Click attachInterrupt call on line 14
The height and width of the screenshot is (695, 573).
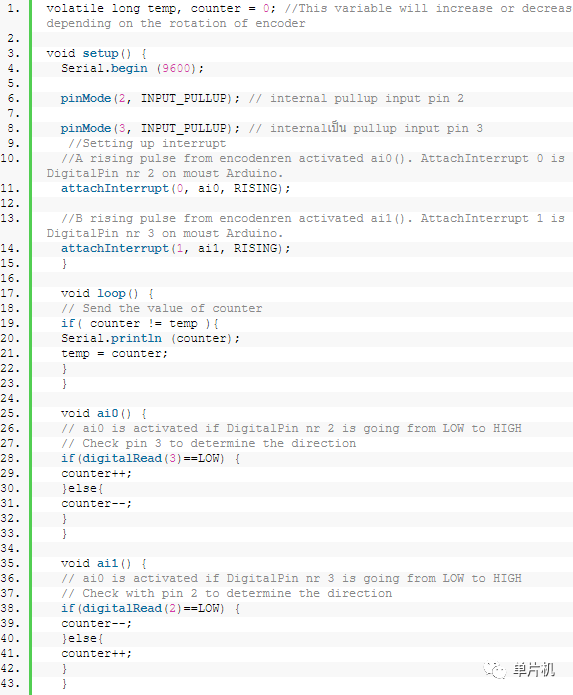point(175,248)
